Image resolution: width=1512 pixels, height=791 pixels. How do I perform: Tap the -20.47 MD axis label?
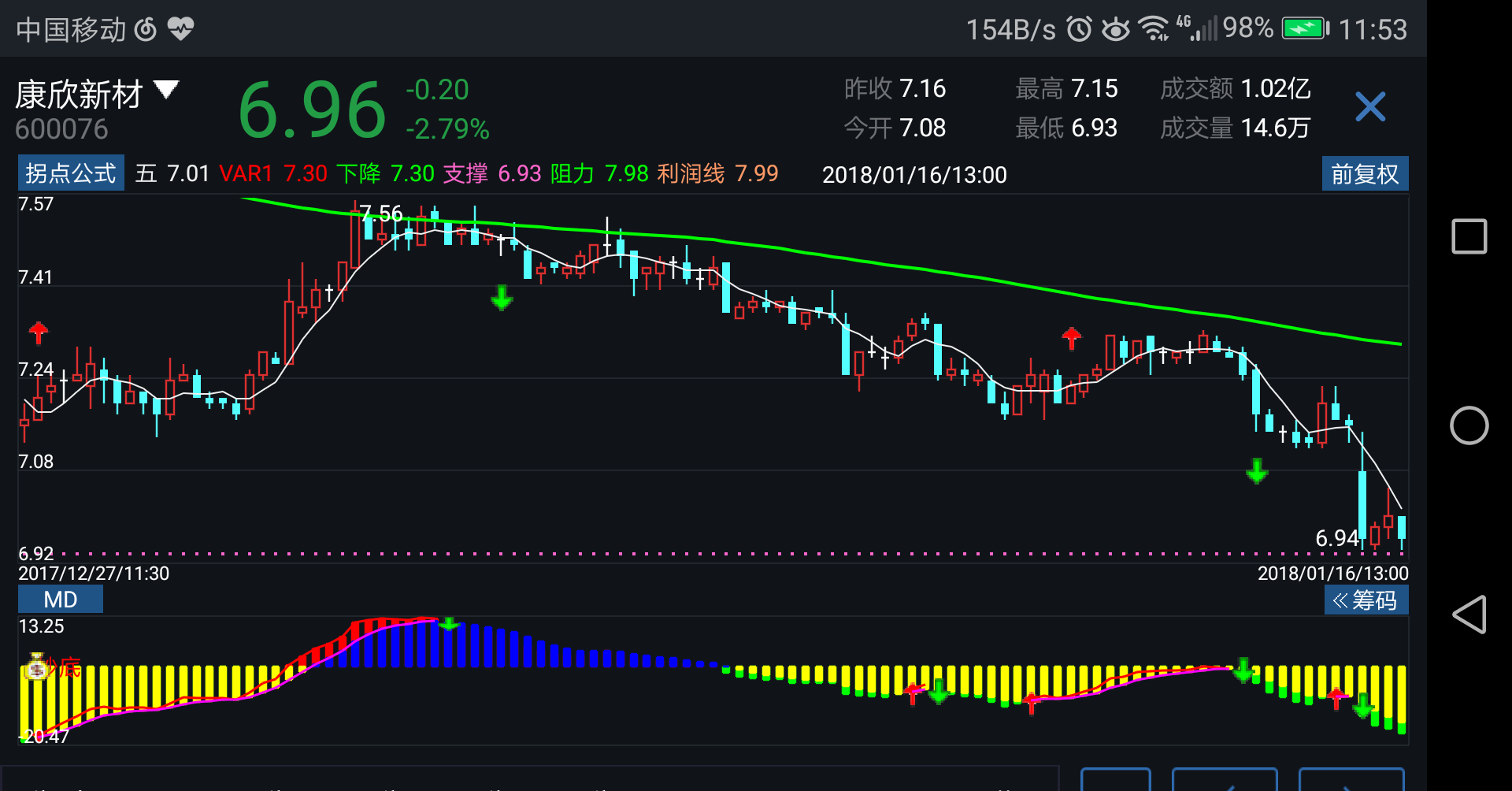click(44, 737)
